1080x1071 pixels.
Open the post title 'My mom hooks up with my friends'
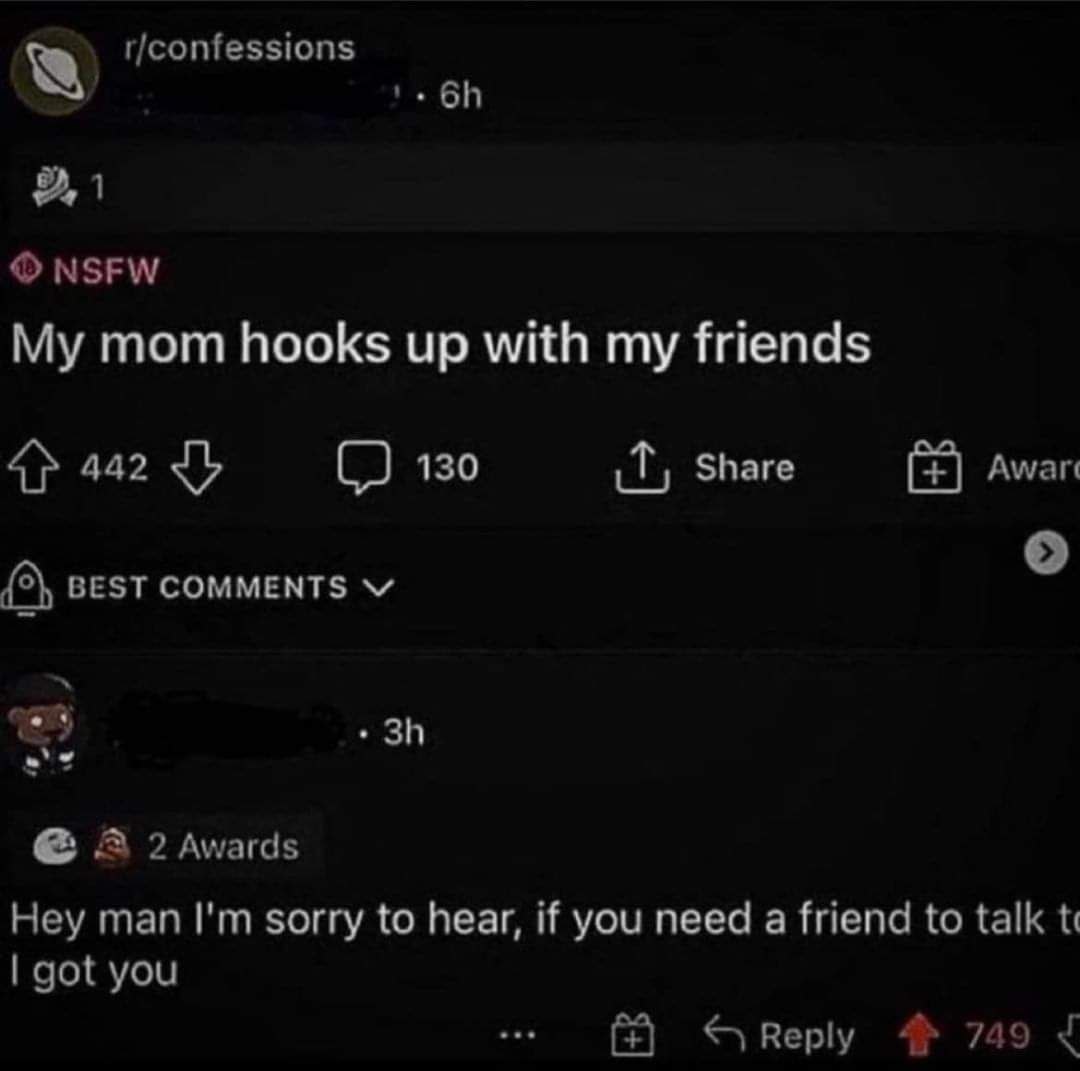tap(441, 345)
